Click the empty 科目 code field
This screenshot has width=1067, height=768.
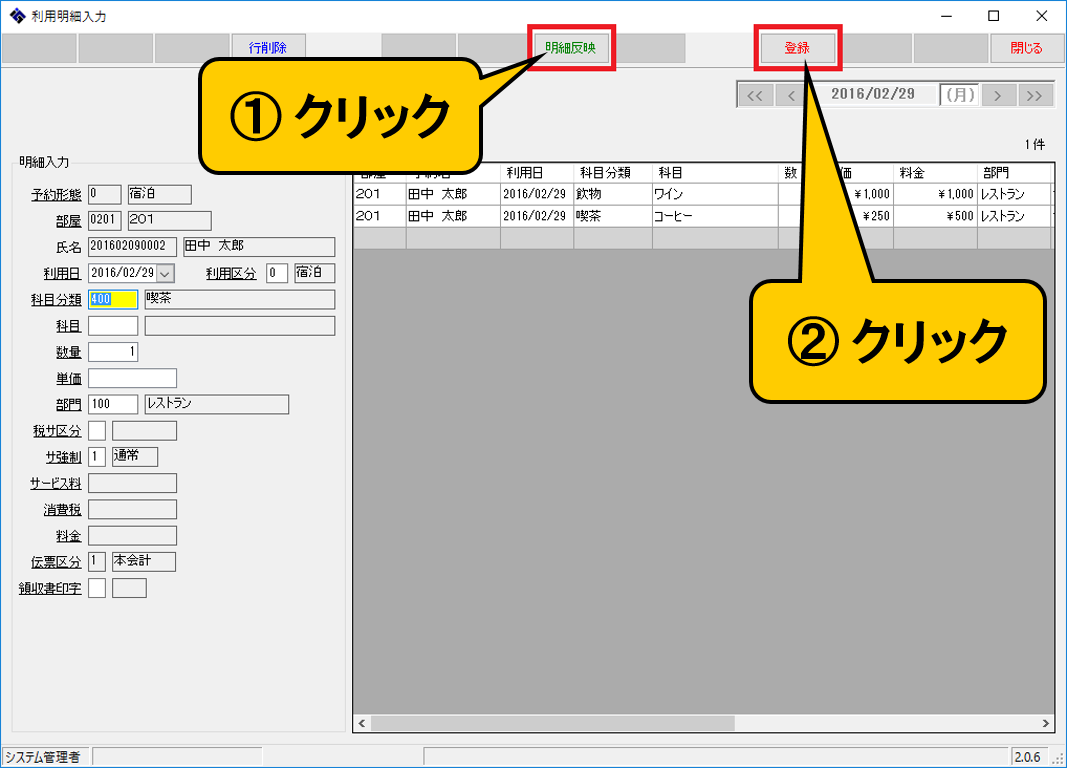[113, 326]
